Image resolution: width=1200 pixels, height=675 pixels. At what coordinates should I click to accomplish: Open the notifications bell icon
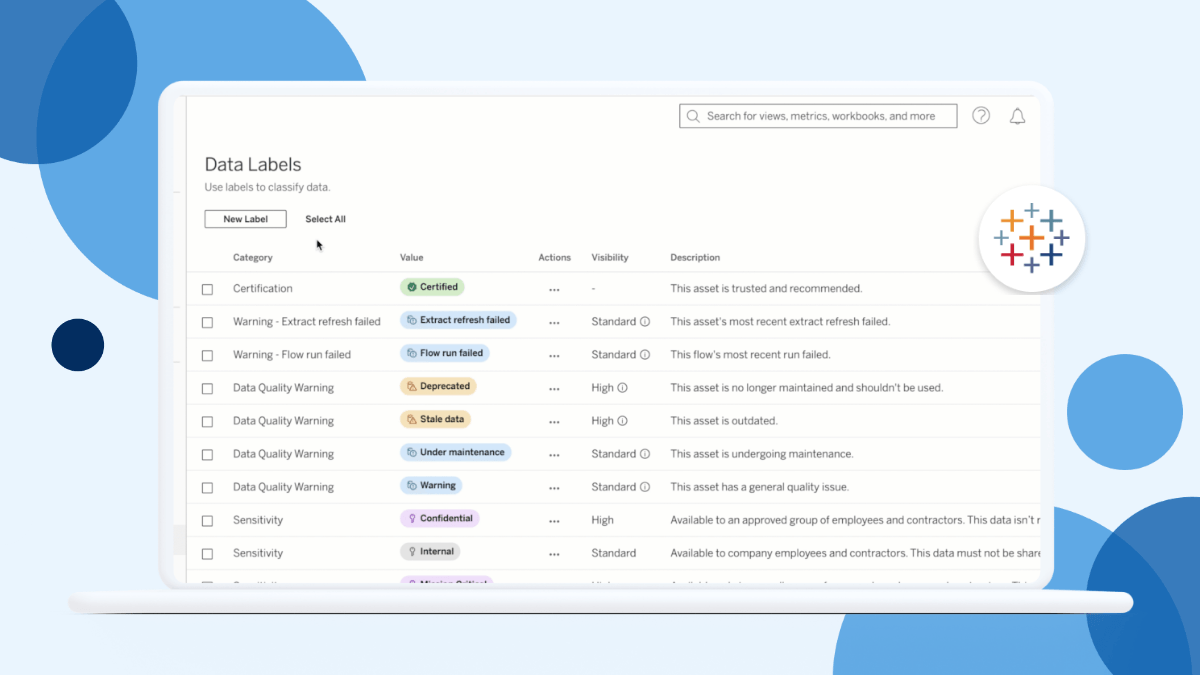pos(1017,116)
